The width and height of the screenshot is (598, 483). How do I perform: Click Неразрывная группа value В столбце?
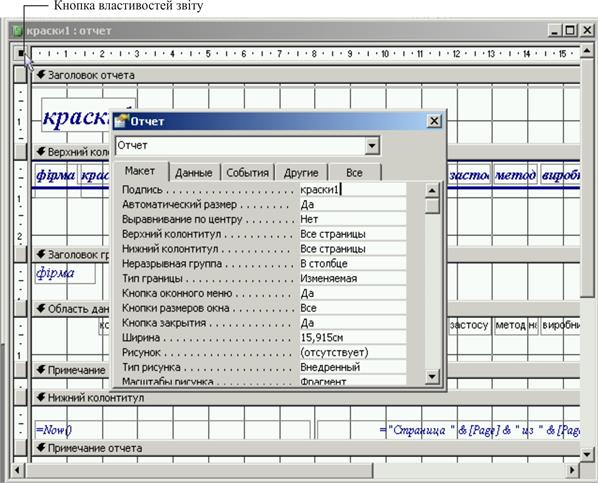click(353, 264)
